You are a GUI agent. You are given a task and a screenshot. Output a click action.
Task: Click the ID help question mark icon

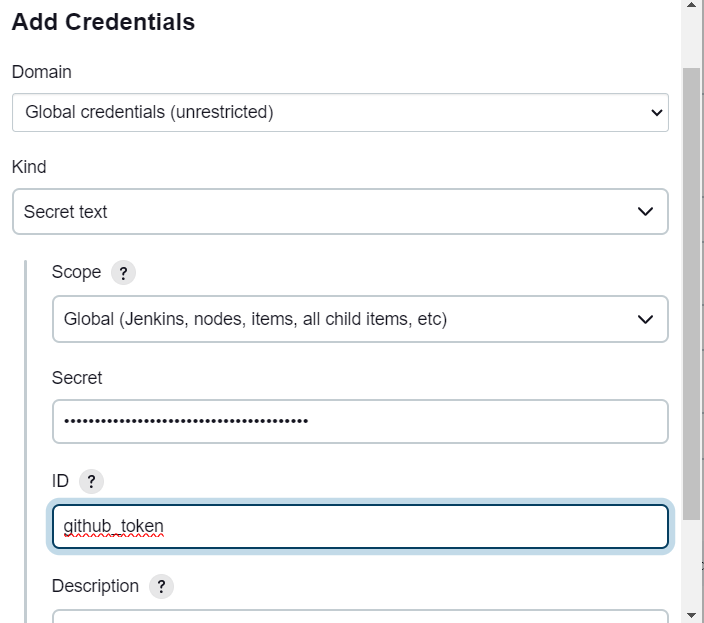coord(91,482)
